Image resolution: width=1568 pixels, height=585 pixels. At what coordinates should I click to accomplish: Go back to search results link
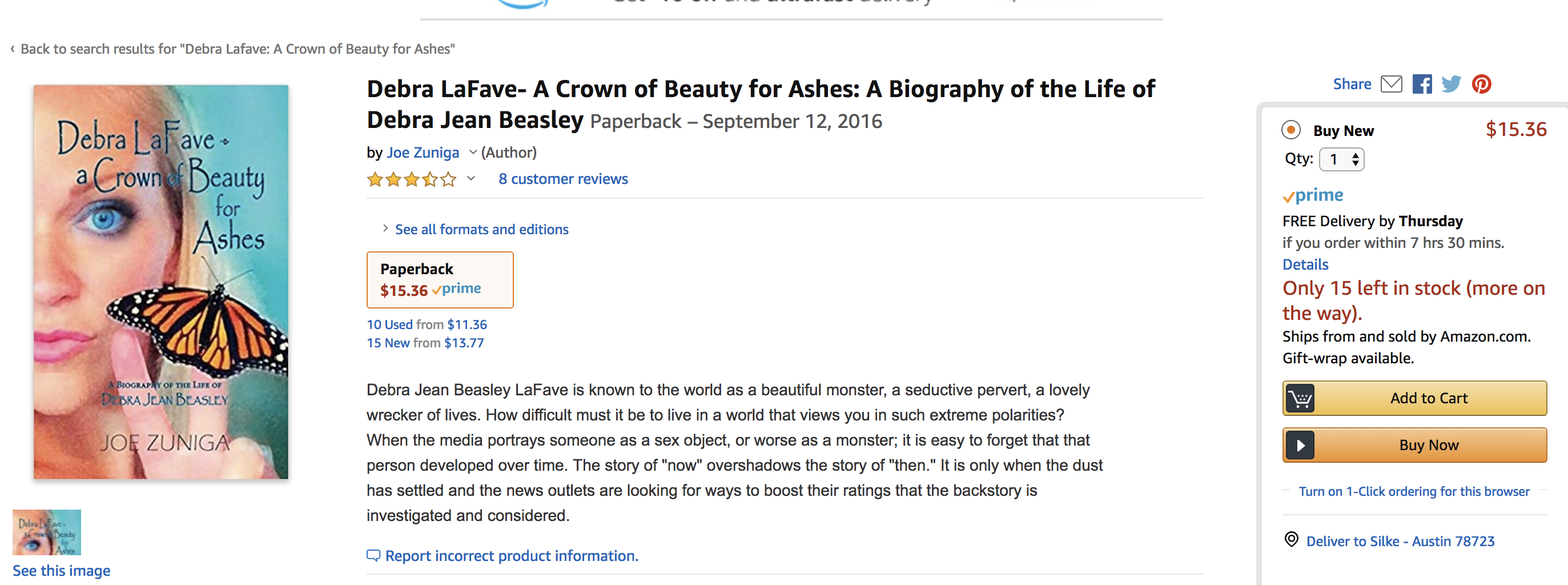[x=238, y=49]
